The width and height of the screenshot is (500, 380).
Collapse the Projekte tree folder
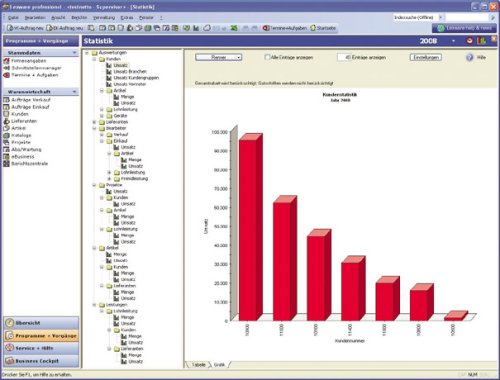[x=94, y=185]
